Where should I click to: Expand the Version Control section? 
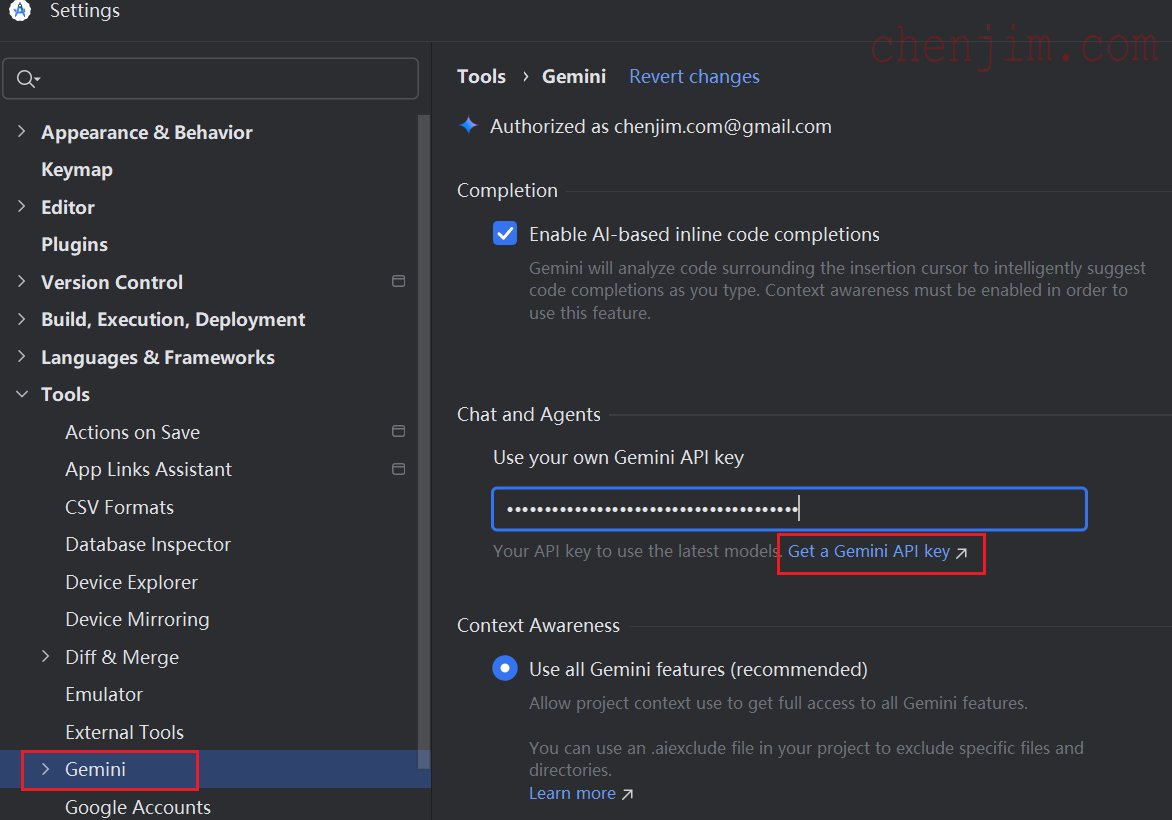pyautogui.click(x=22, y=281)
